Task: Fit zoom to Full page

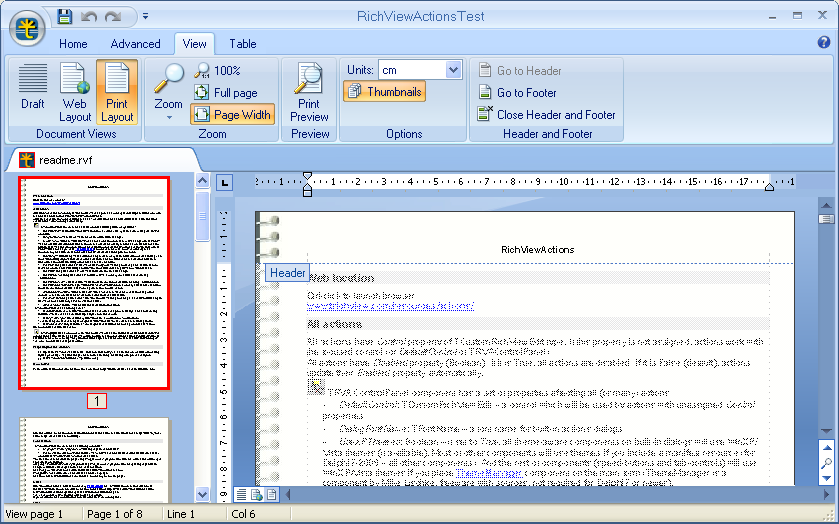Action: pos(225,93)
